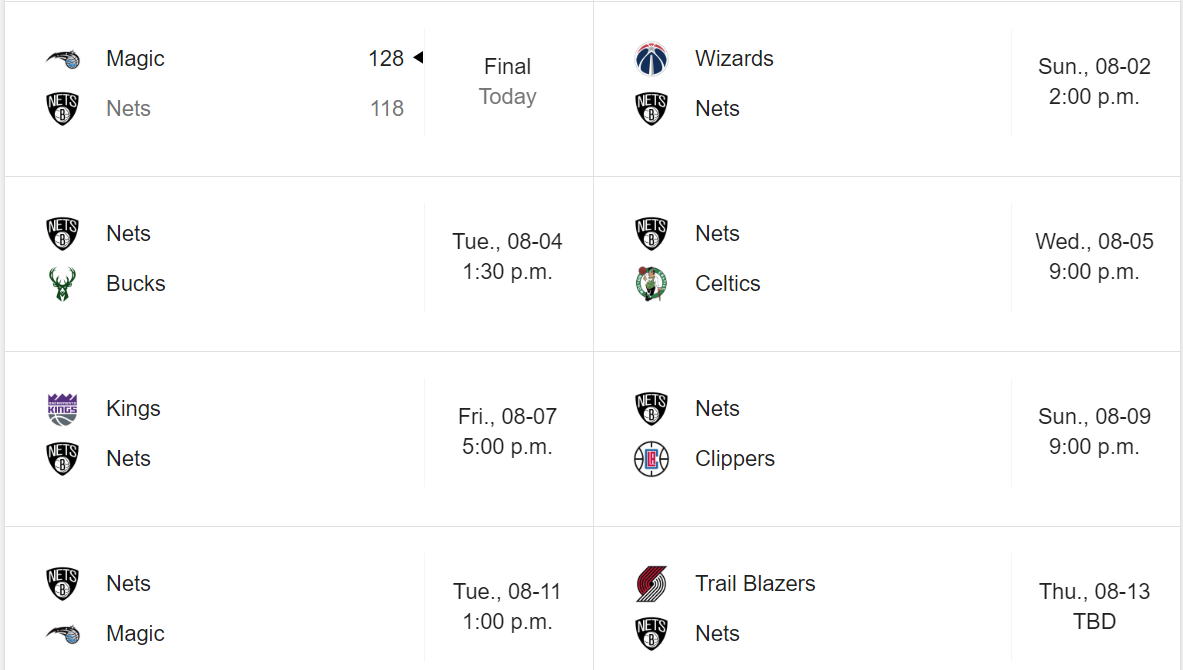
Task: Click the Boston Celtics logo
Action: (x=651, y=284)
